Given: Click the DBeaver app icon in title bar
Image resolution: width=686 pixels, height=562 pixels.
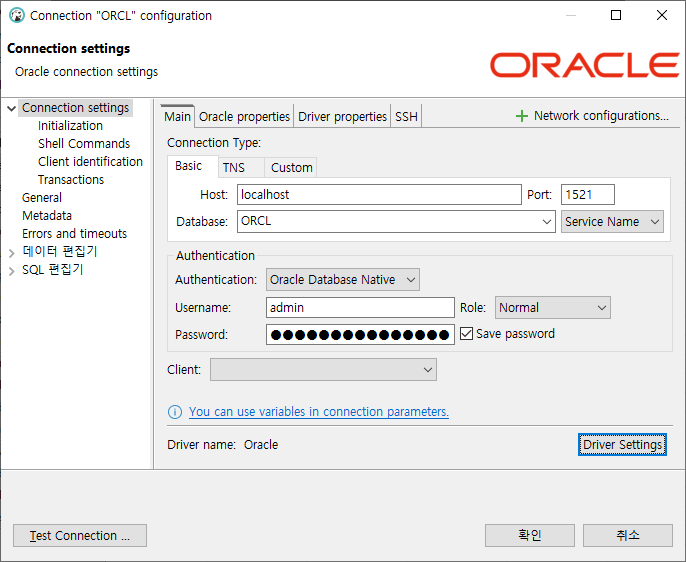Looking at the screenshot, I should tap(17, 15).
